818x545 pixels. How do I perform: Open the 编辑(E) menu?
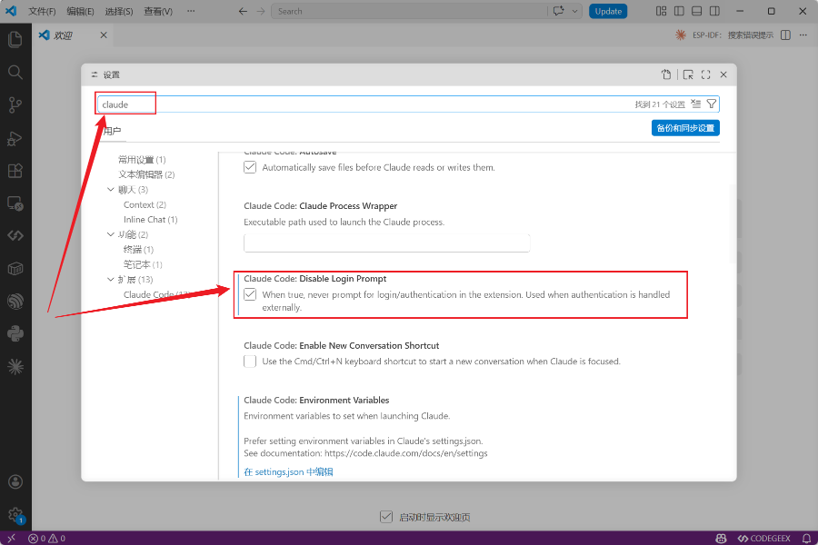pyautogui.click(x=80, y=11)
